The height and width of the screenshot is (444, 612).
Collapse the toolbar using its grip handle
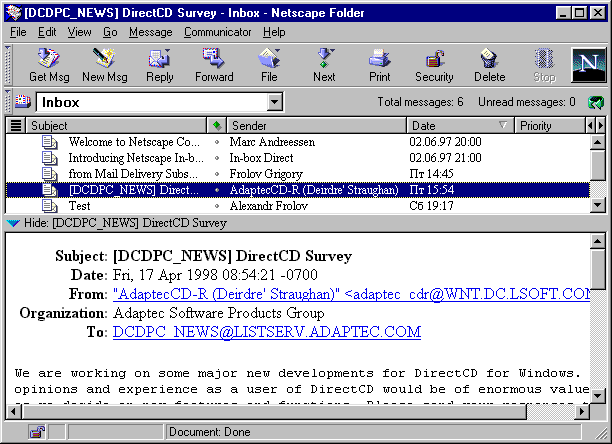tap(7, 65)
